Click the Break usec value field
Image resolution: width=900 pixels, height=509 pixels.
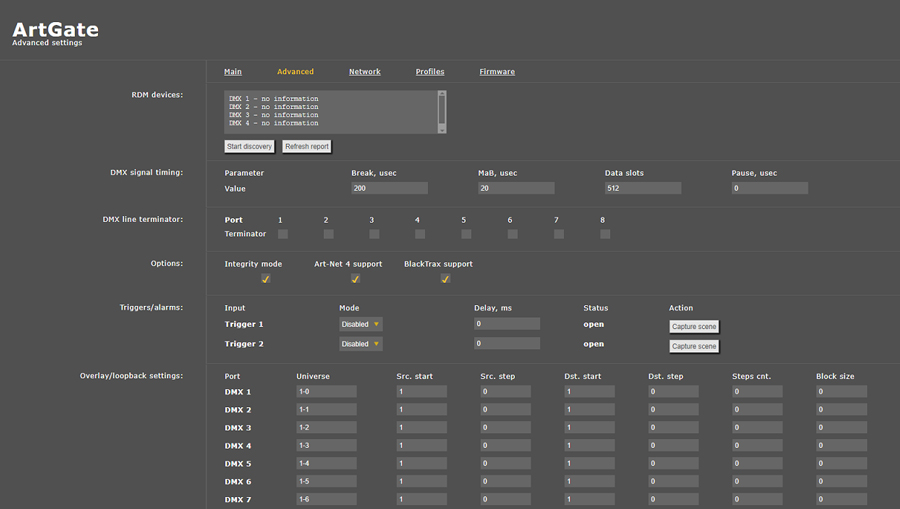pyautogui.click(x=389, y=188)
